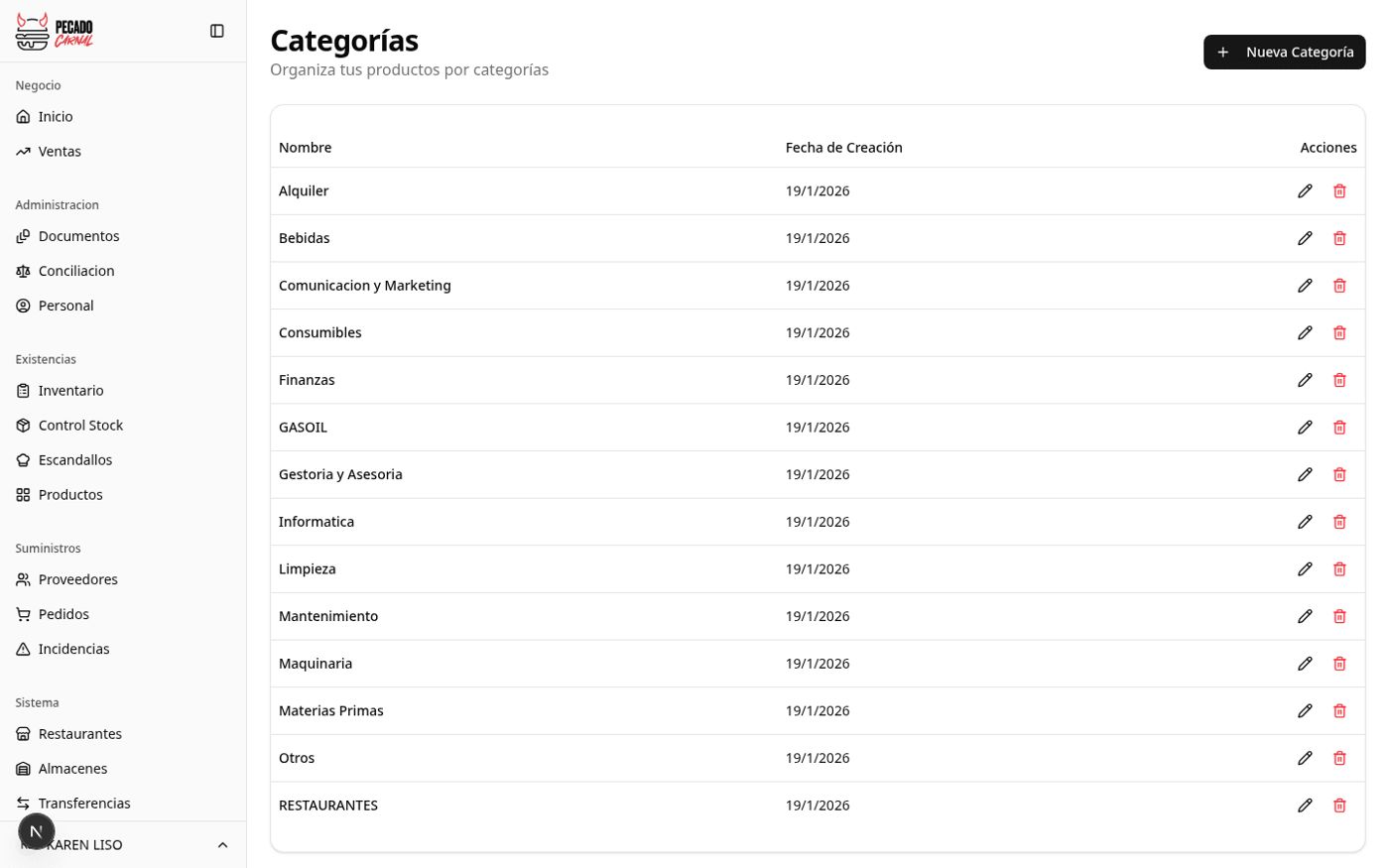1389x868 pixels.
Task: Delete the Otros category
Action: pyautogui.click(x=1339, y=758)
